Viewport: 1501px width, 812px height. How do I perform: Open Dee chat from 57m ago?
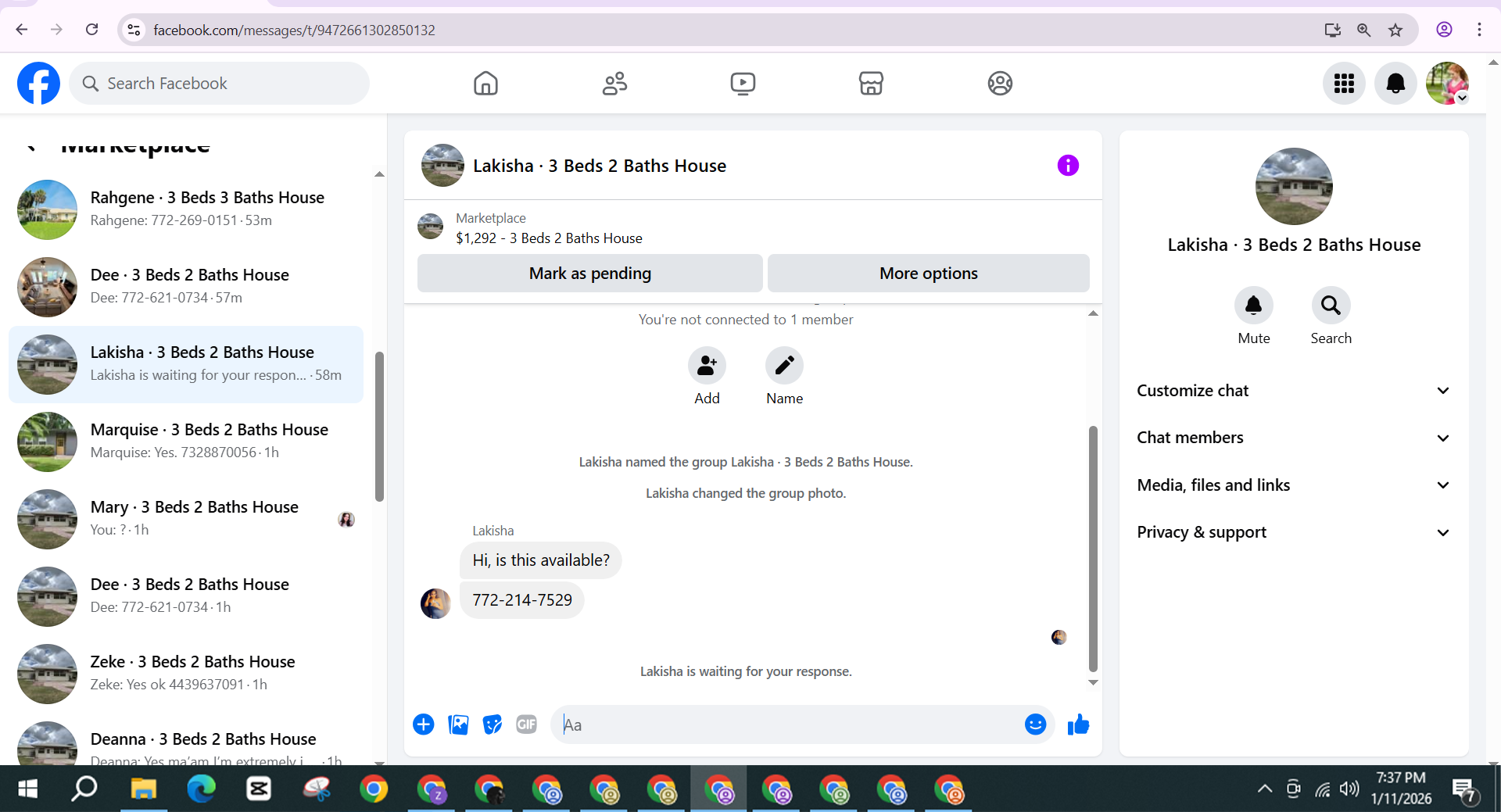pos(186,287)
